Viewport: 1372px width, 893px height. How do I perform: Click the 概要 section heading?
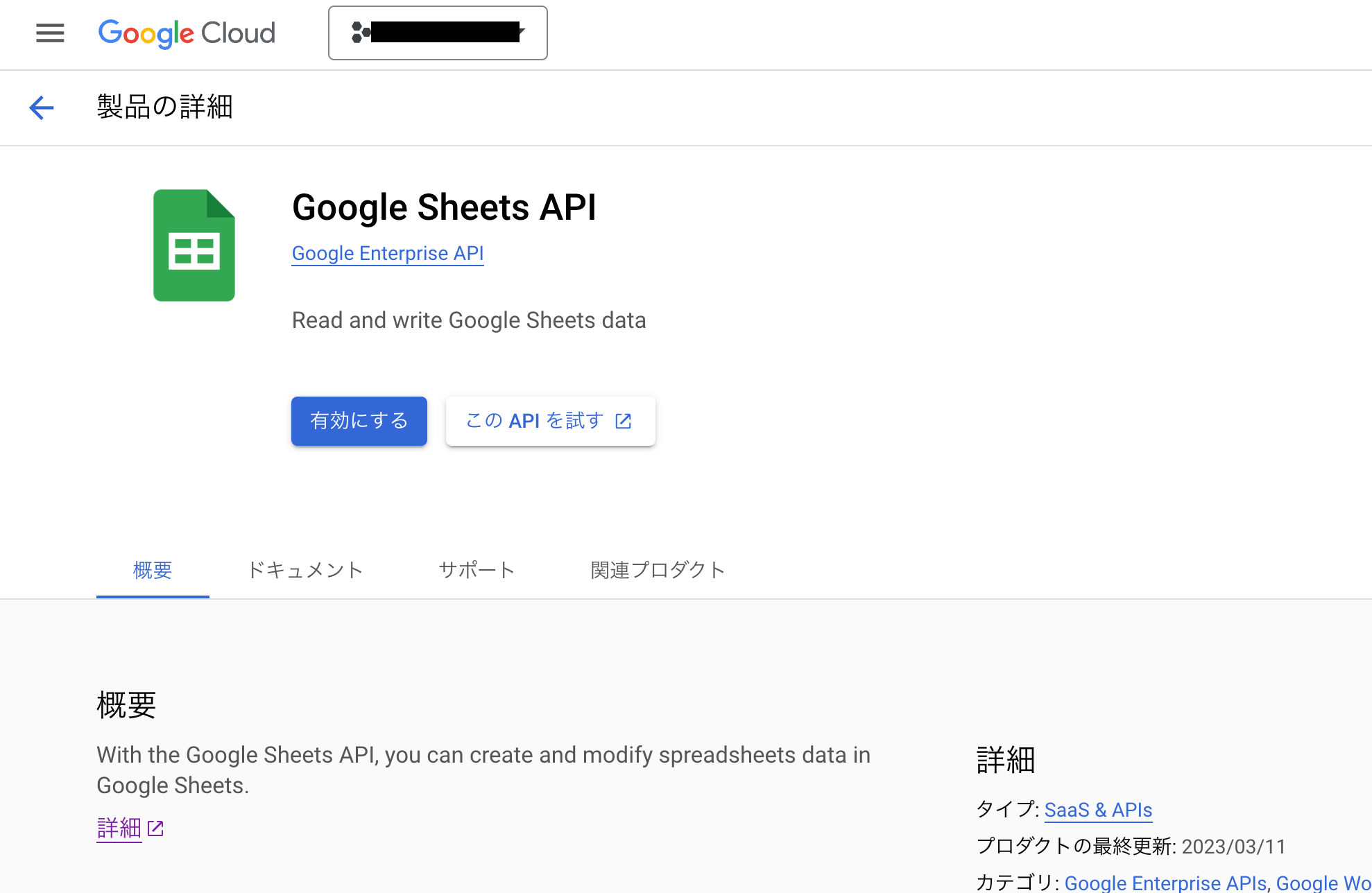(x=126, y=705)
